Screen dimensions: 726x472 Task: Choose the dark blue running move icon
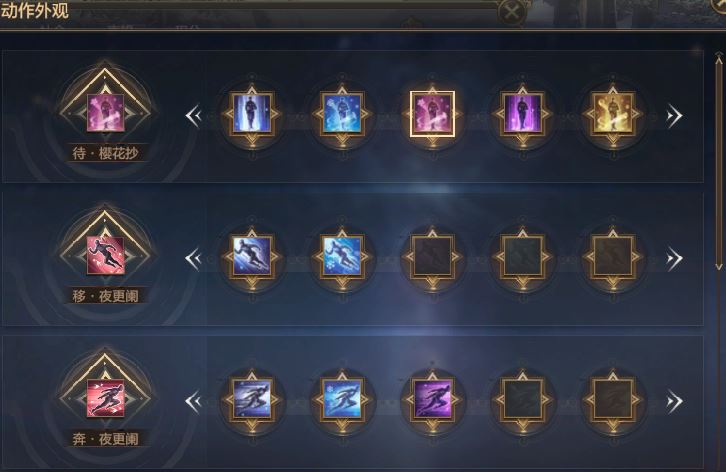252,257
